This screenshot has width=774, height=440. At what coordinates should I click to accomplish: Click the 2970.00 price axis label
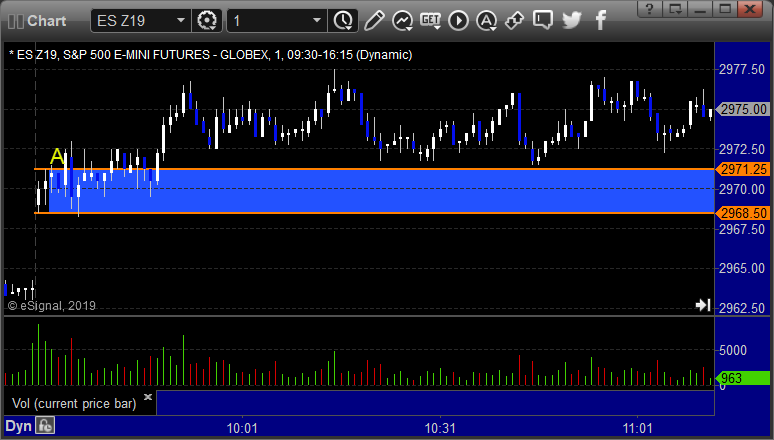pyautogui.click(x=742, y=189)
